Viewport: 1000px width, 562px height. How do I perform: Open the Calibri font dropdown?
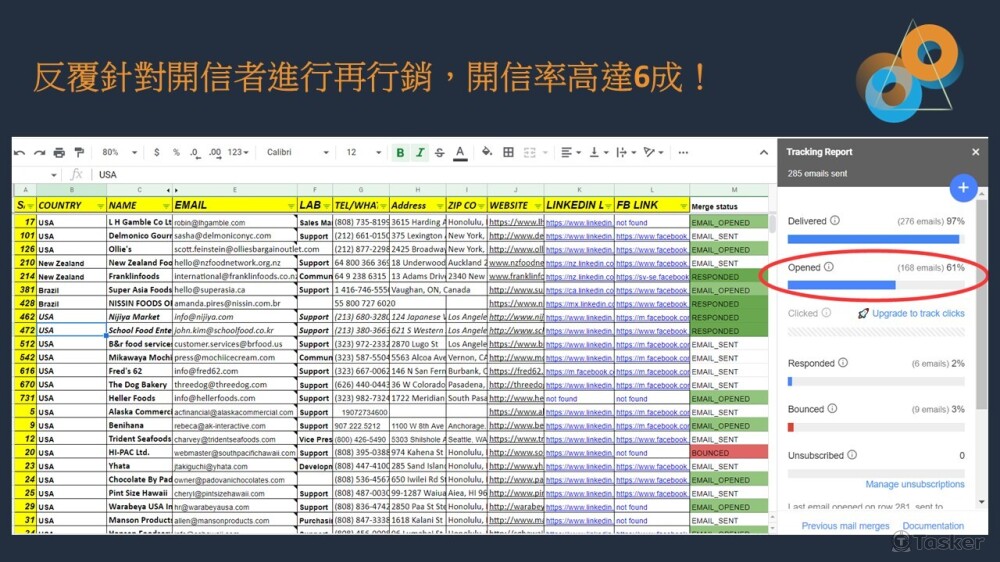click(297, 152)
